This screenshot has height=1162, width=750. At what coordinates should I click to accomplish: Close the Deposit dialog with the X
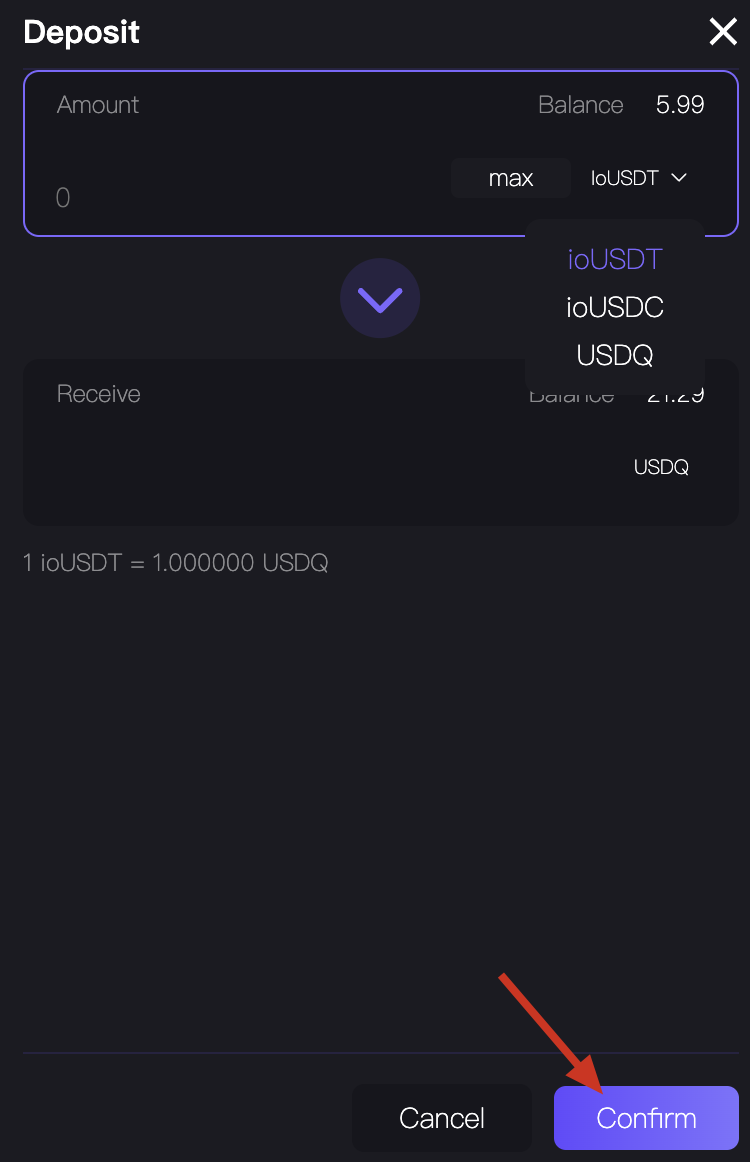(722, 33)
